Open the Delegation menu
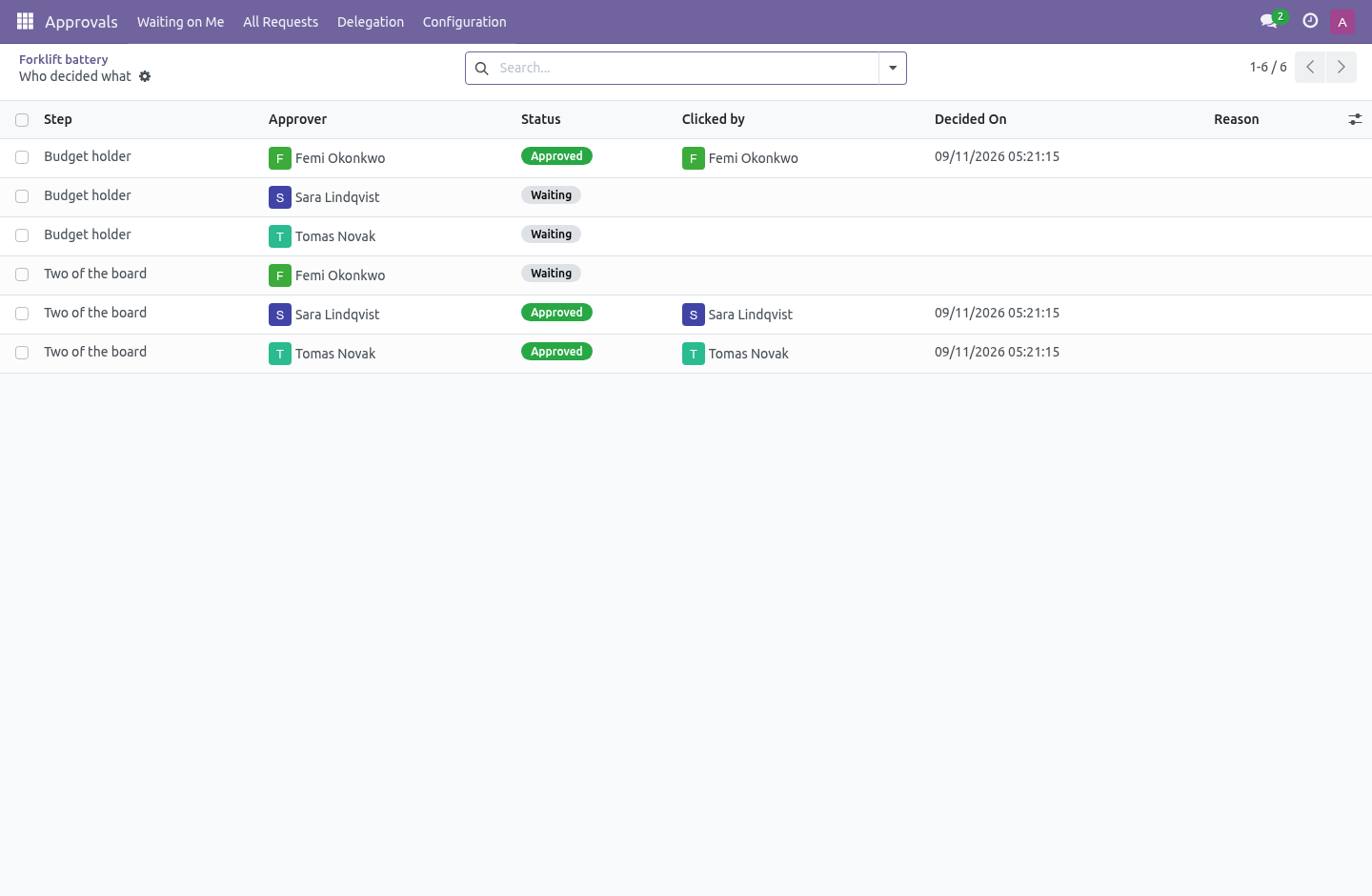Screen dimensions: 1372x896 [371, 22]
